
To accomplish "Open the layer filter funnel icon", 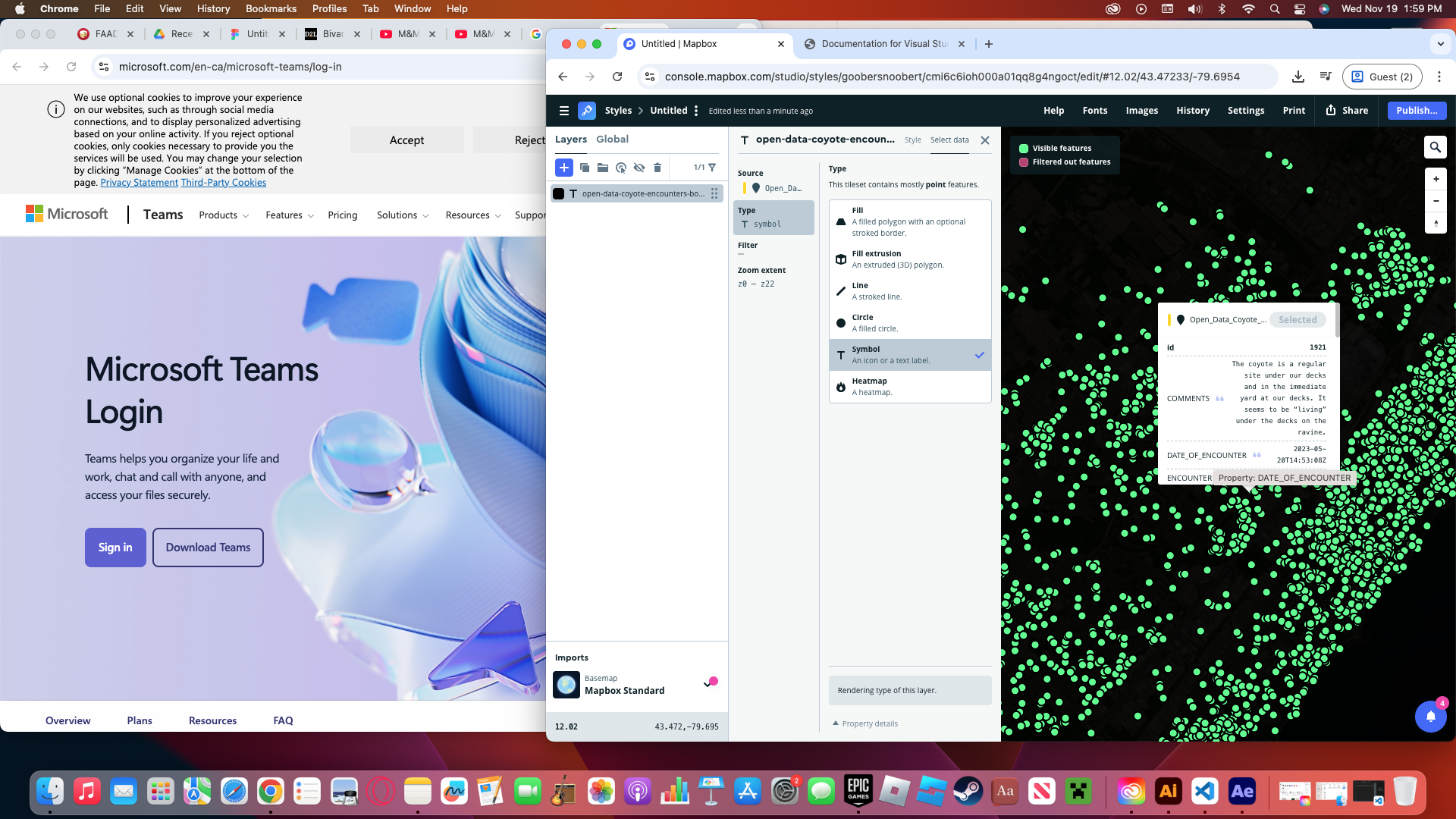I will (712, 168).
